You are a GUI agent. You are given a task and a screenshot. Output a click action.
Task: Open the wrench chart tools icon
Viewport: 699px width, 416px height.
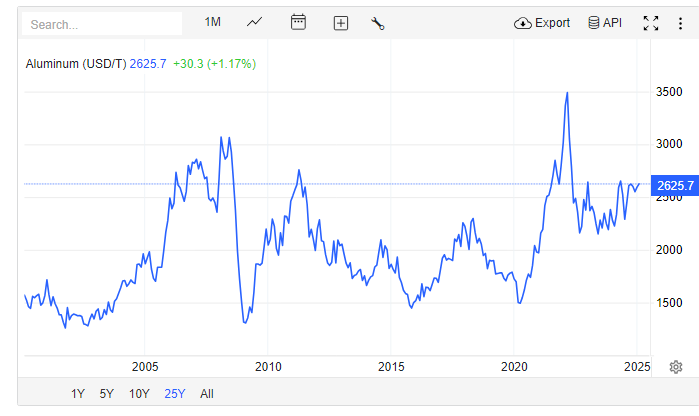pos(378,23)
